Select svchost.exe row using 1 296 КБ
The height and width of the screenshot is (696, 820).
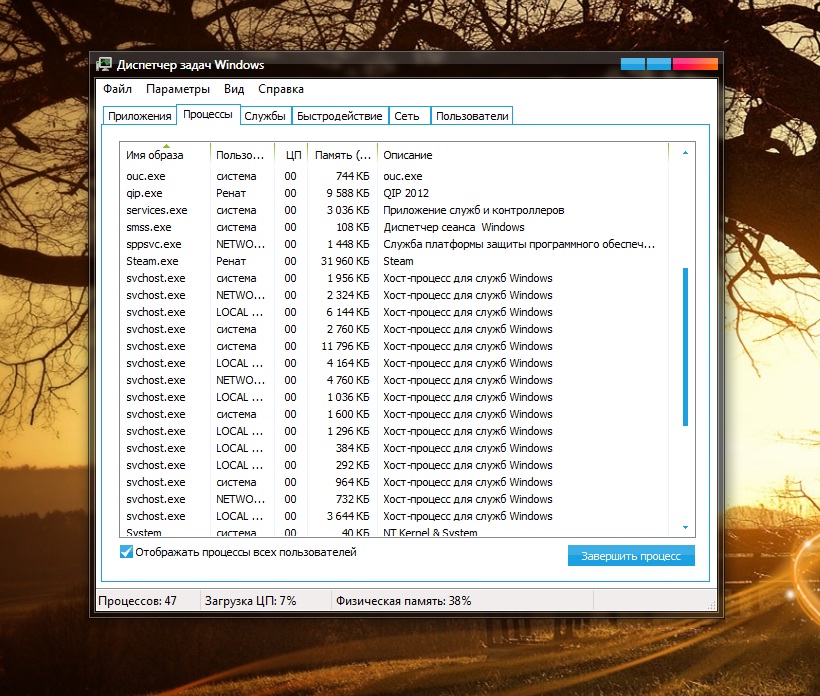(394, 431)
